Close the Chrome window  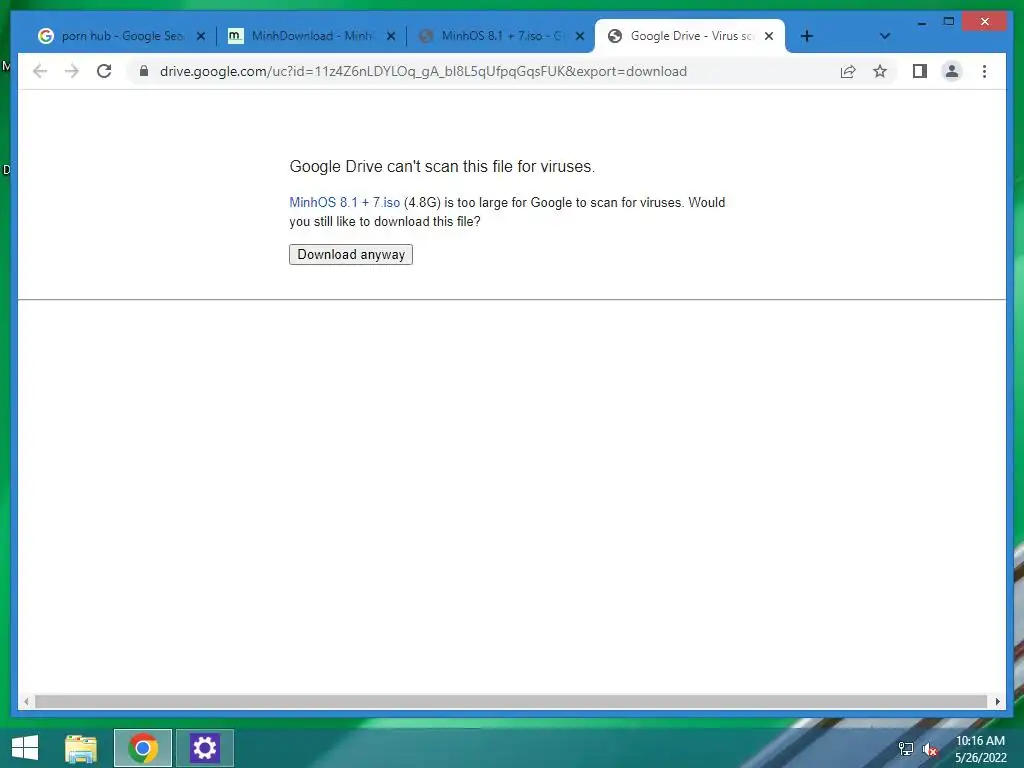(x=985, y=22)
